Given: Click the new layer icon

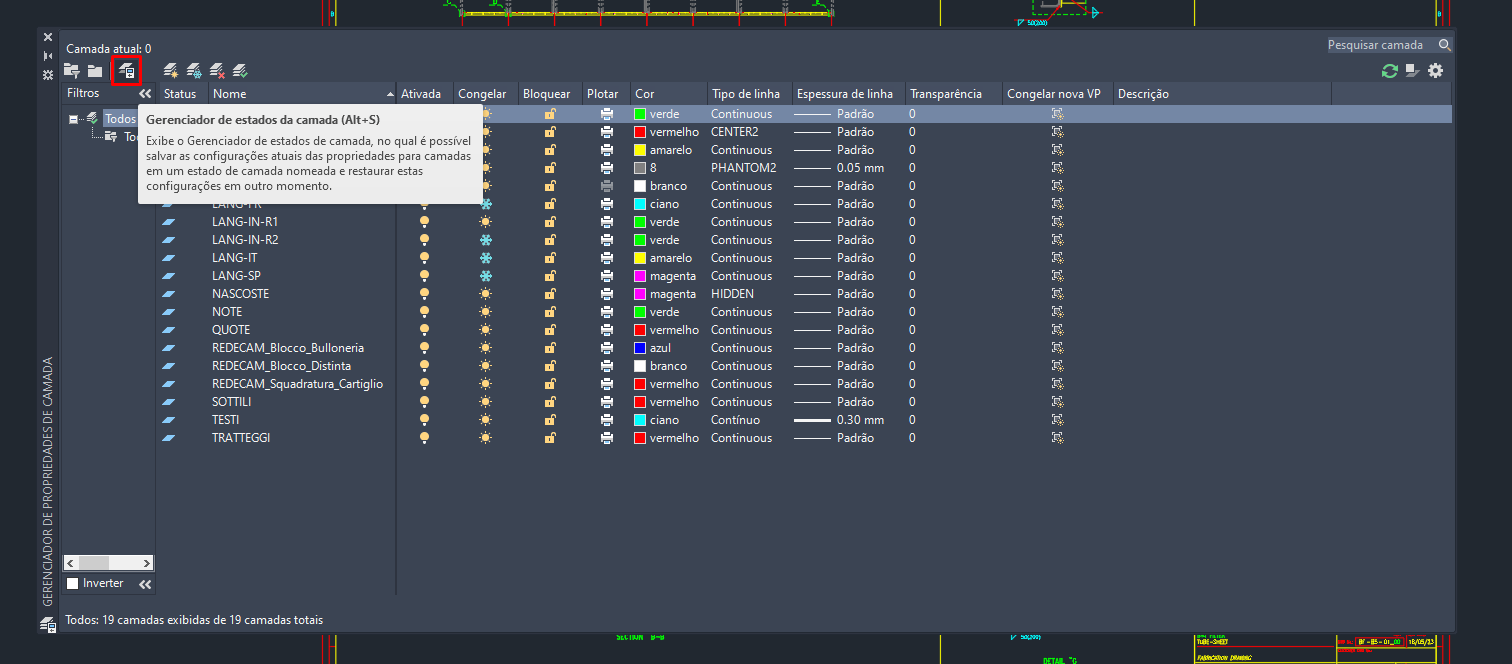Looking at the screenshot, I should pos(171,70).
